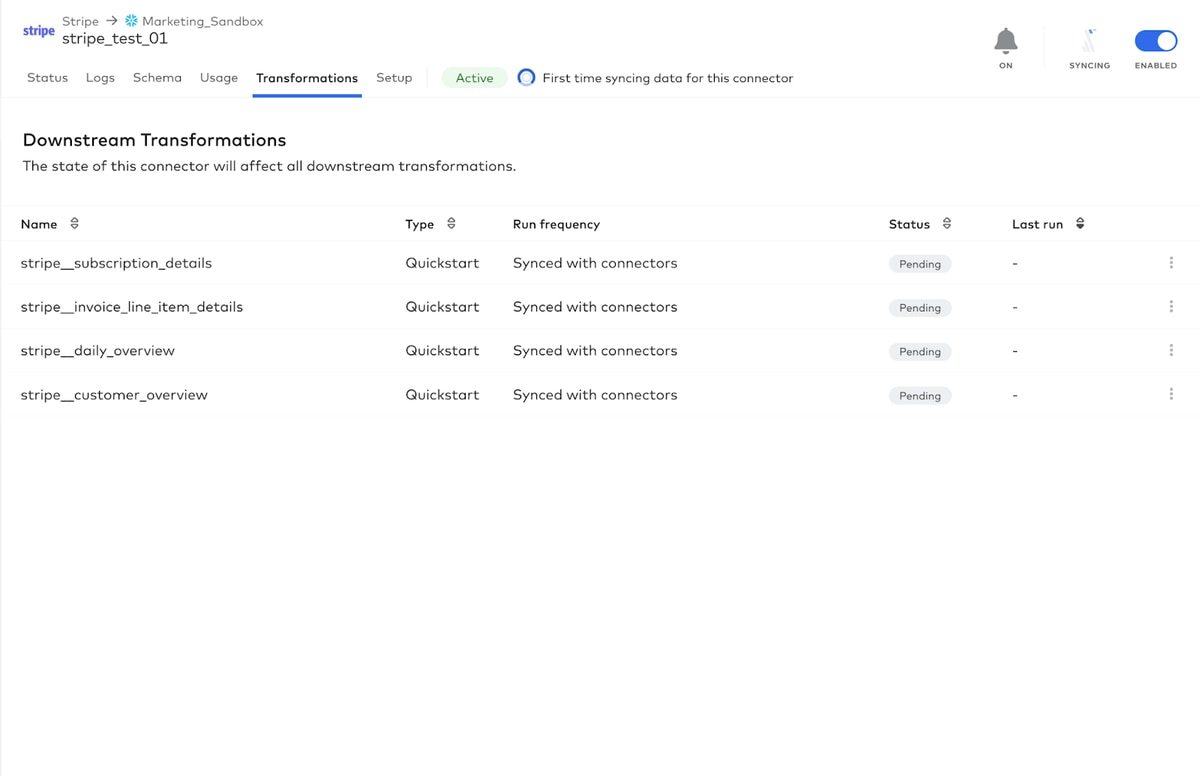Click Pending badge for stripe__invoice_line_item_details

point(920,308)
